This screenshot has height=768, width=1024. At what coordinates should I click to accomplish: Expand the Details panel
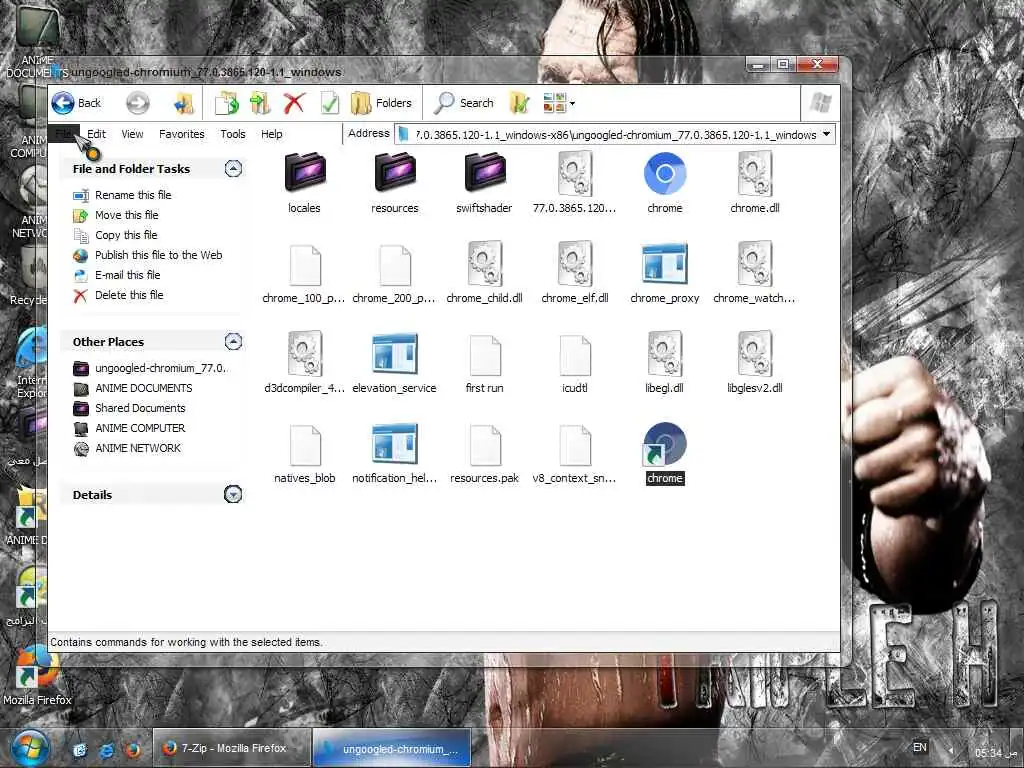tap(233, 494)
